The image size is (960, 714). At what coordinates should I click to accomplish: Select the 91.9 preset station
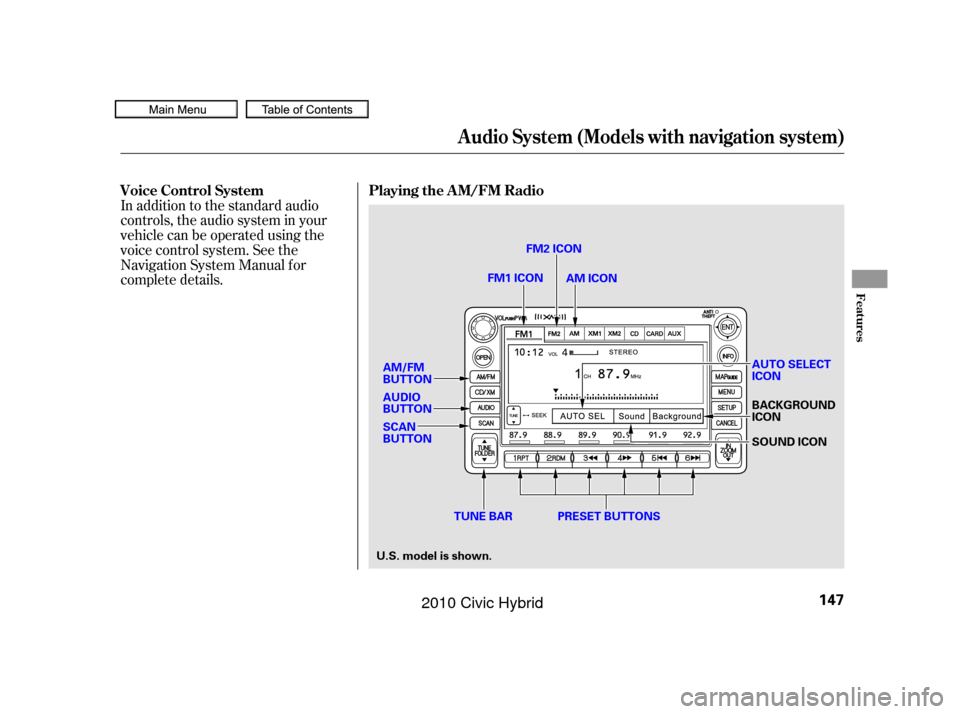tap(658, 435)
